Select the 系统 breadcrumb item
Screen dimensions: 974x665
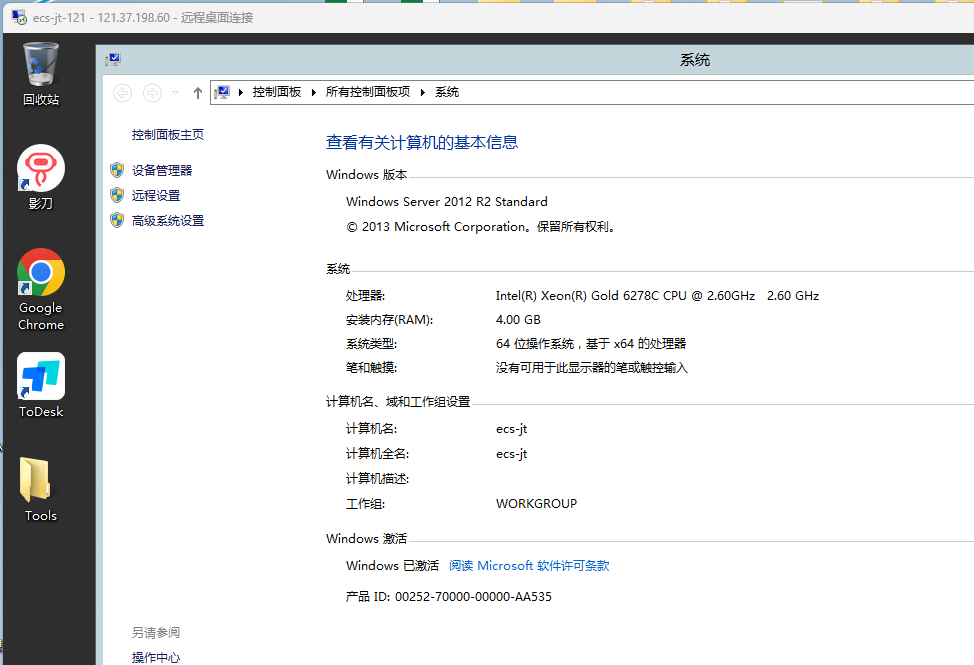click(x=447, y=92)
